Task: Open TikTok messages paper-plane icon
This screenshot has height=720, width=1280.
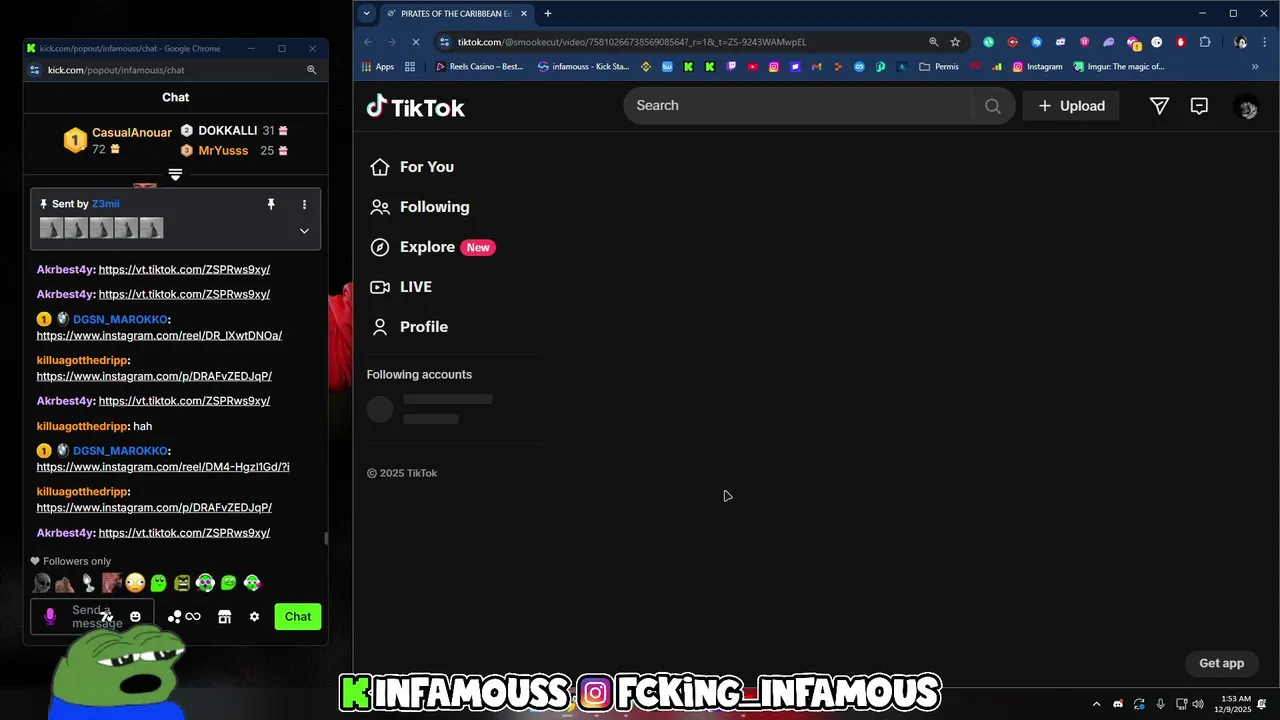Action: [1159, 106]
